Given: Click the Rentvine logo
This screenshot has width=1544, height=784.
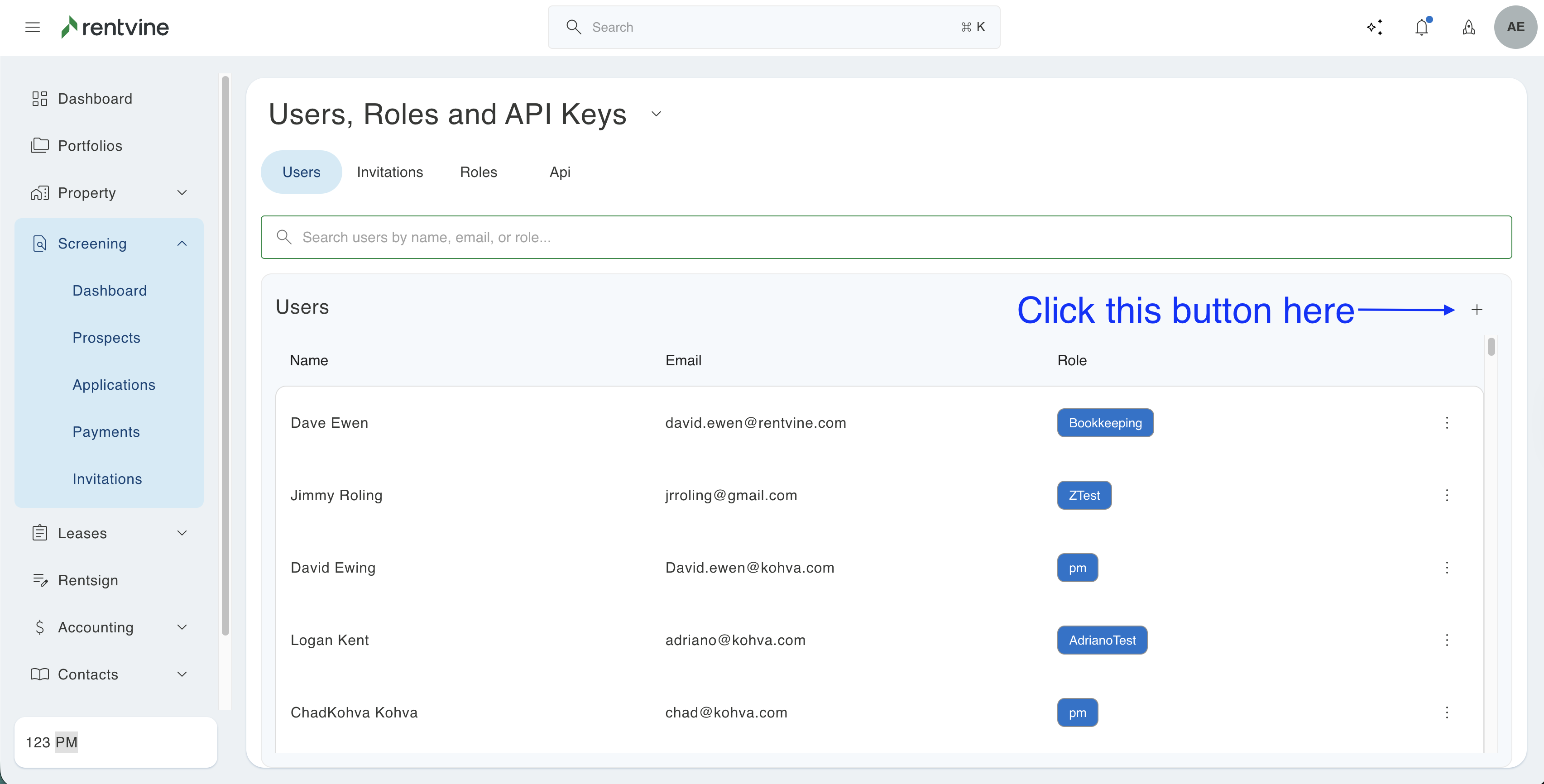Looking at the screenshot, I should [x=115, y=27].
